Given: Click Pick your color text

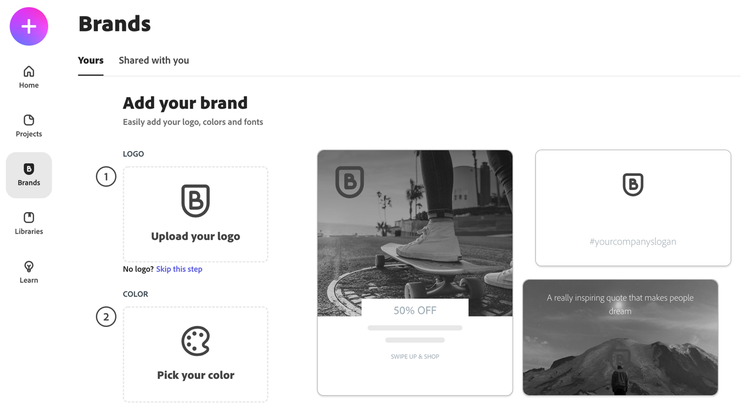Looking at the screenshot, I should click(x=195, y=375).
